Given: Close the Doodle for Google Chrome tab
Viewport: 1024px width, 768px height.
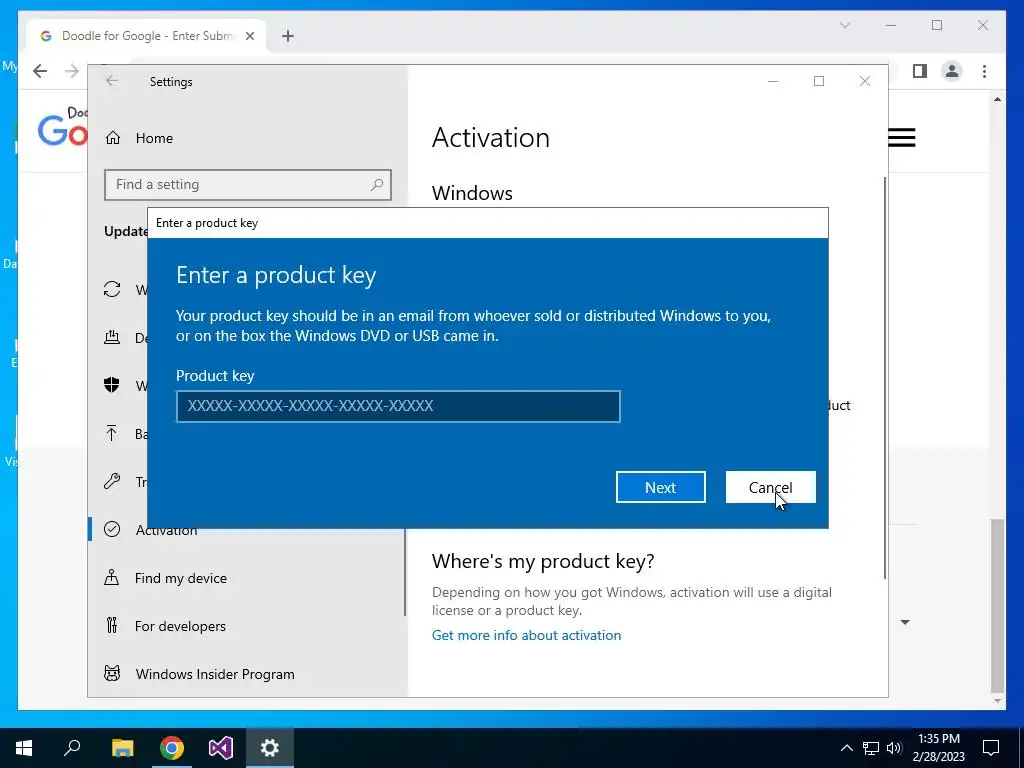Looking at the screenshot, I should pyautogui.click(x=249, y=36).
